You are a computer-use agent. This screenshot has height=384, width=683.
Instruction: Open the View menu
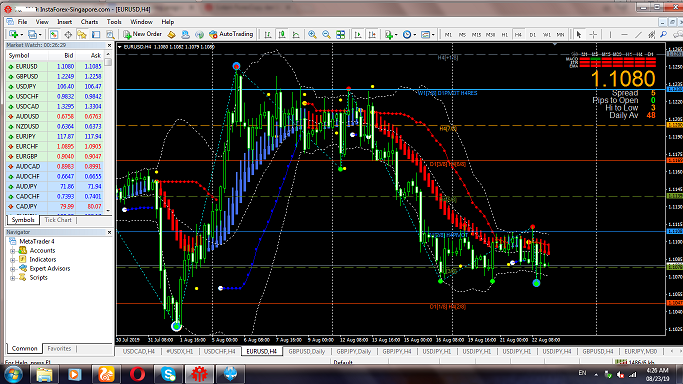click(x=42, y=22)
